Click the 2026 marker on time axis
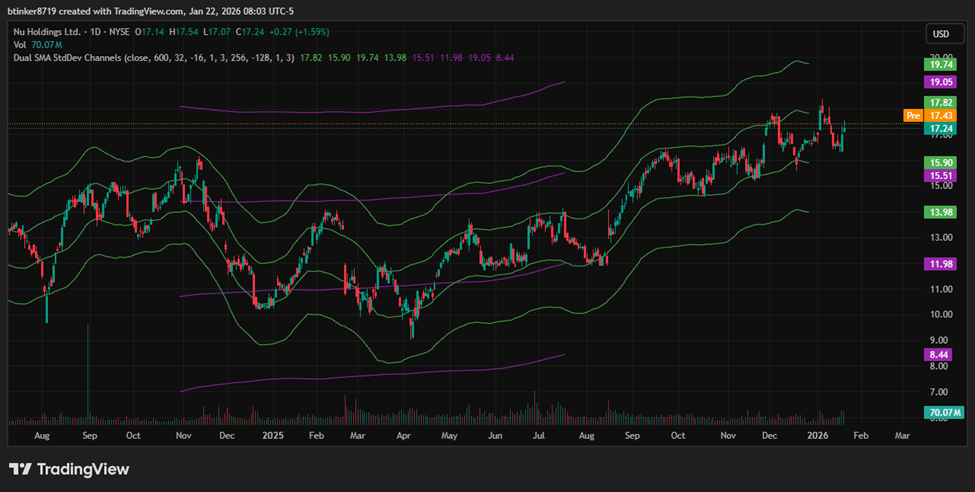Screen dimensions: 975x492 [817, 436]
